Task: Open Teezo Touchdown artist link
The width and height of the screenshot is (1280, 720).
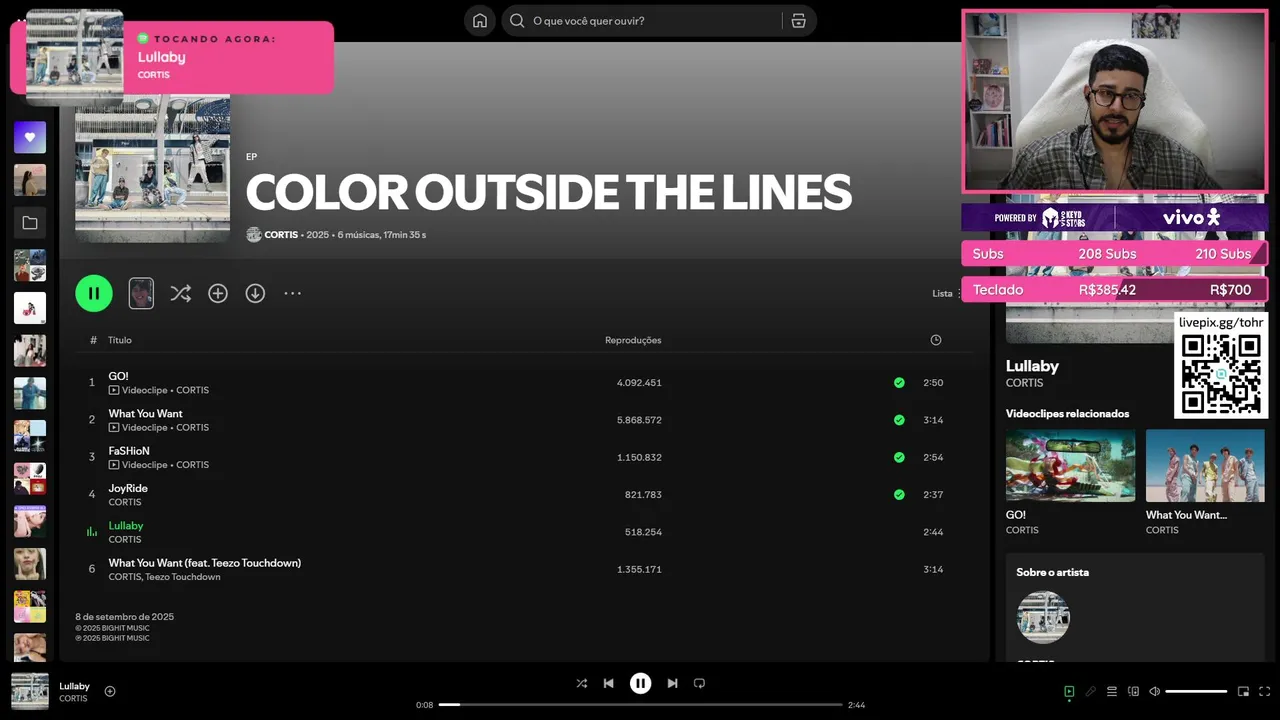Action: (x=183, y=577)
